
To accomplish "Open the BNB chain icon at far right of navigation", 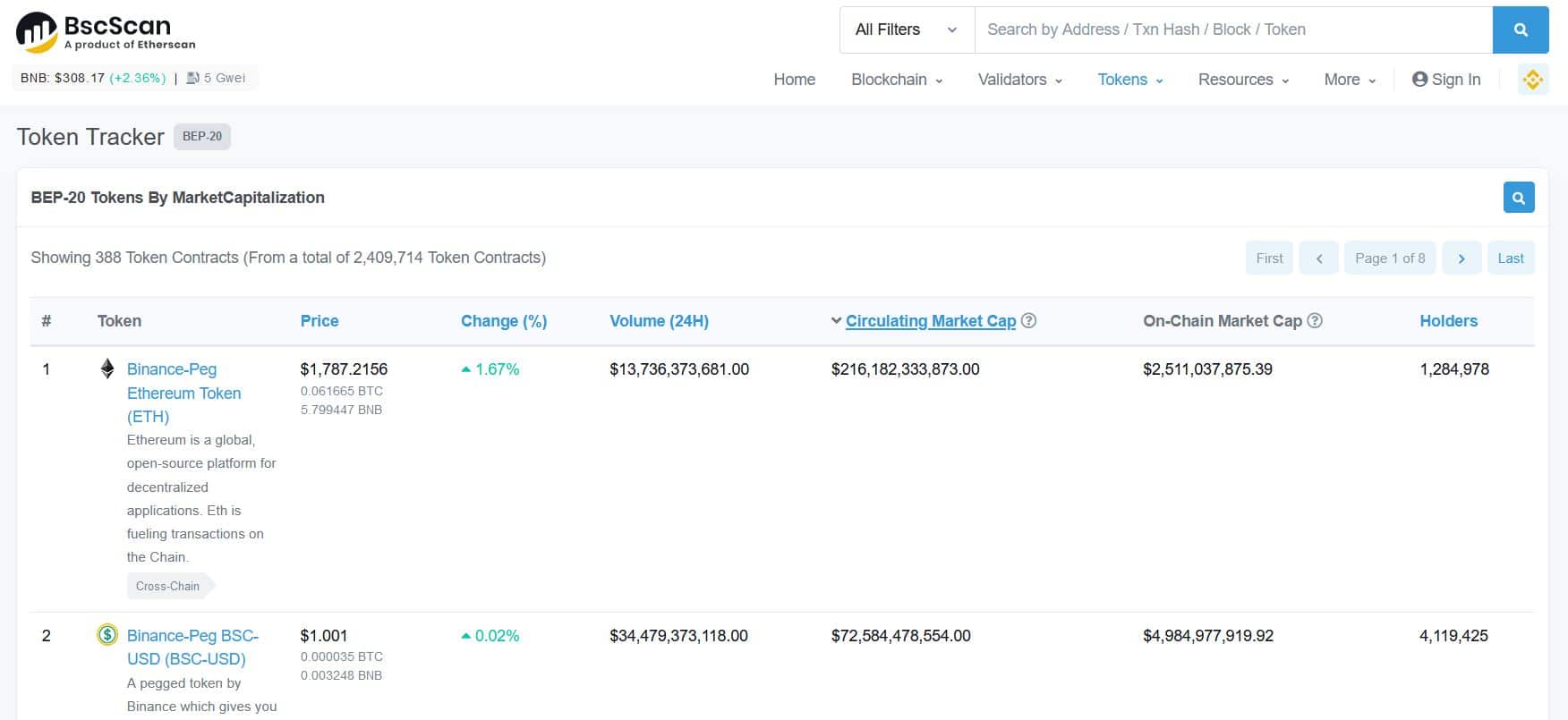I will [x=1533, y=80].
